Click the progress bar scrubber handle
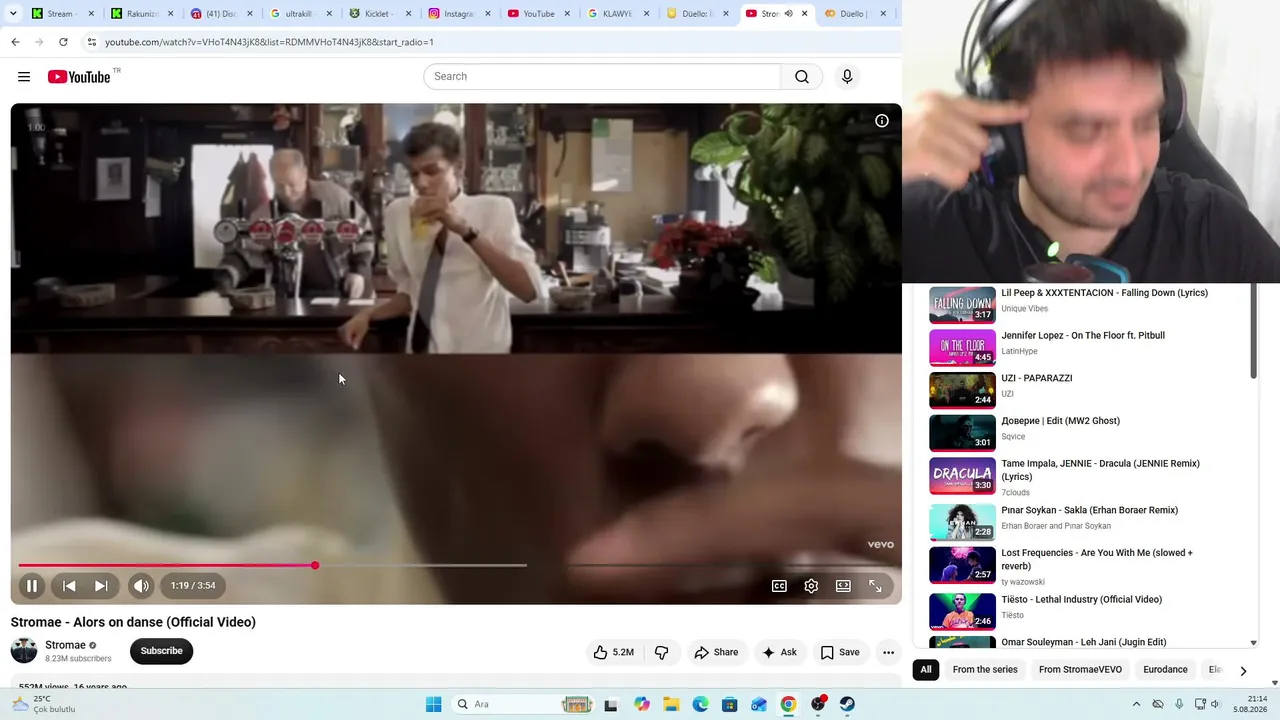 pos(315,566)
